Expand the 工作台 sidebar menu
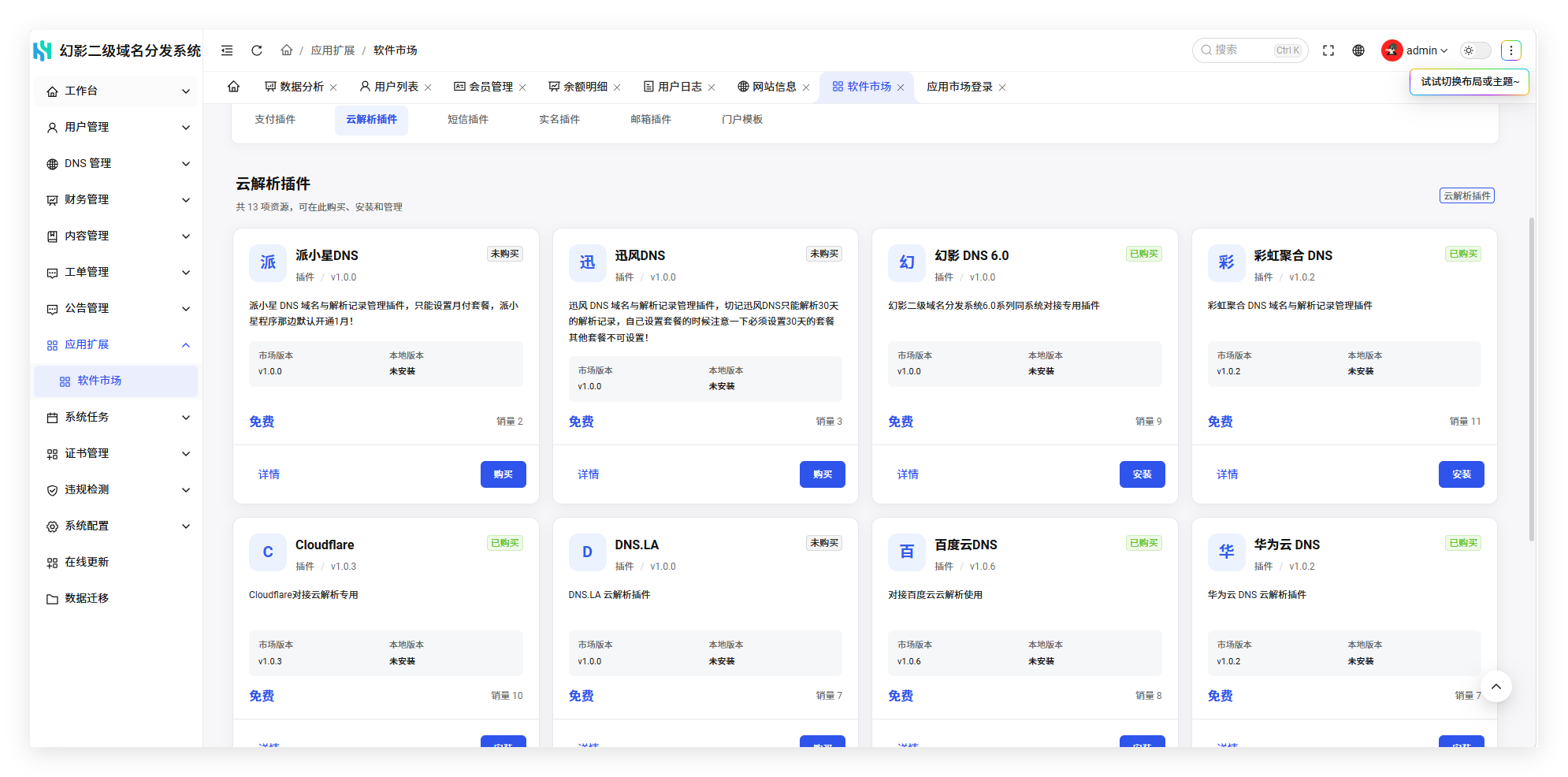The image size is (1568, 777). click(x=116, y=91)
